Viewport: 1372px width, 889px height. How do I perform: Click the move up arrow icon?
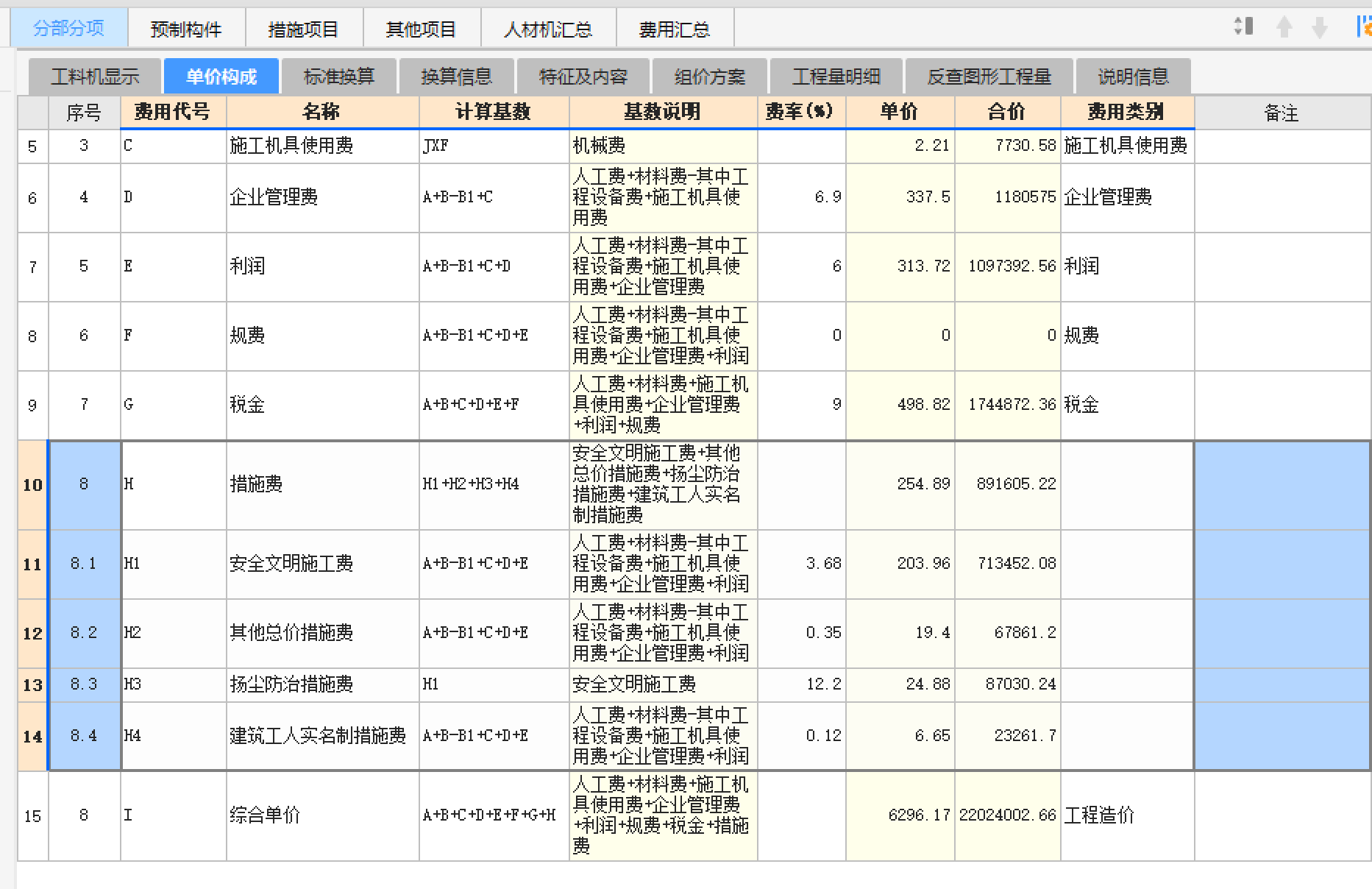tap(1284, 27)
